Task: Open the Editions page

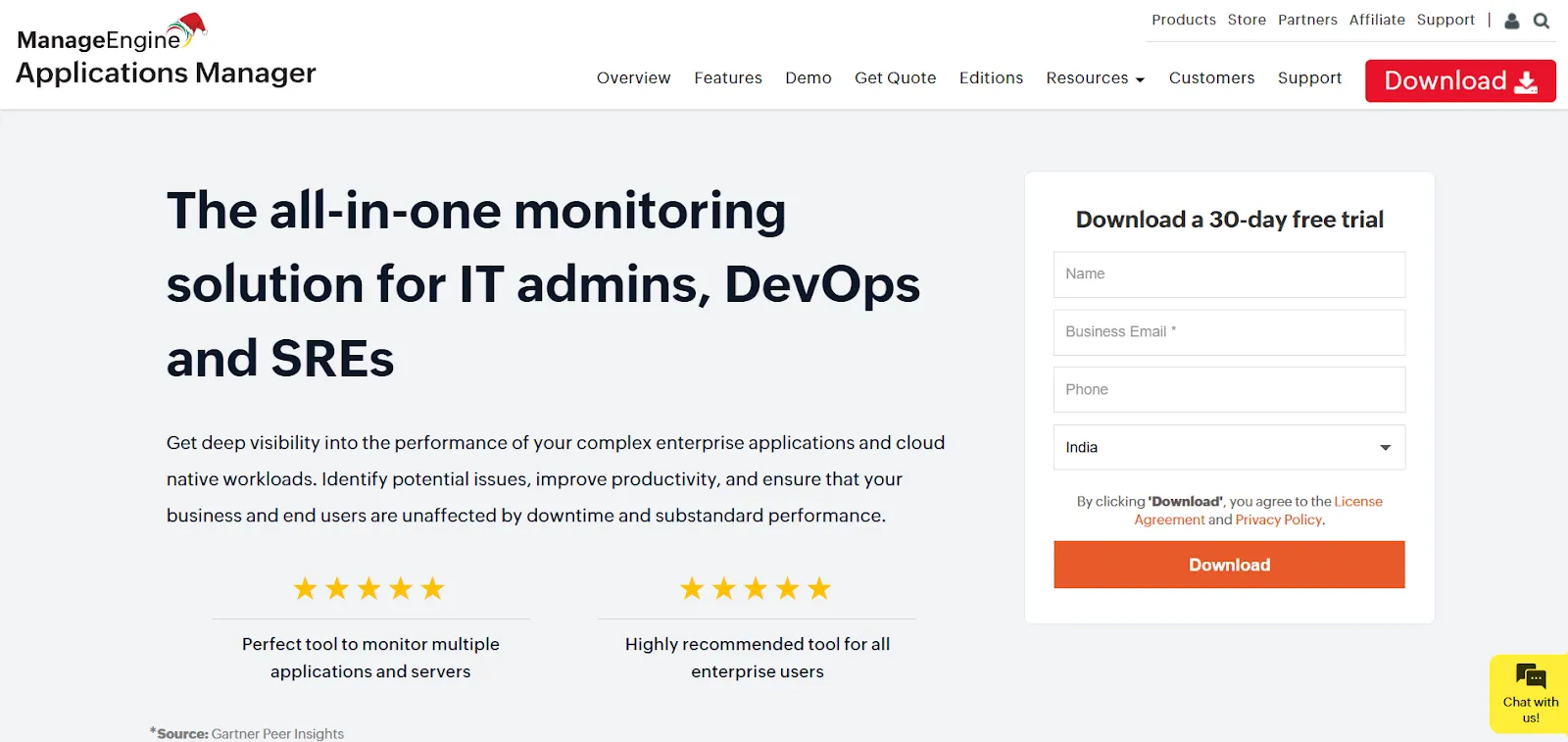Action: [x=991, y=77]
